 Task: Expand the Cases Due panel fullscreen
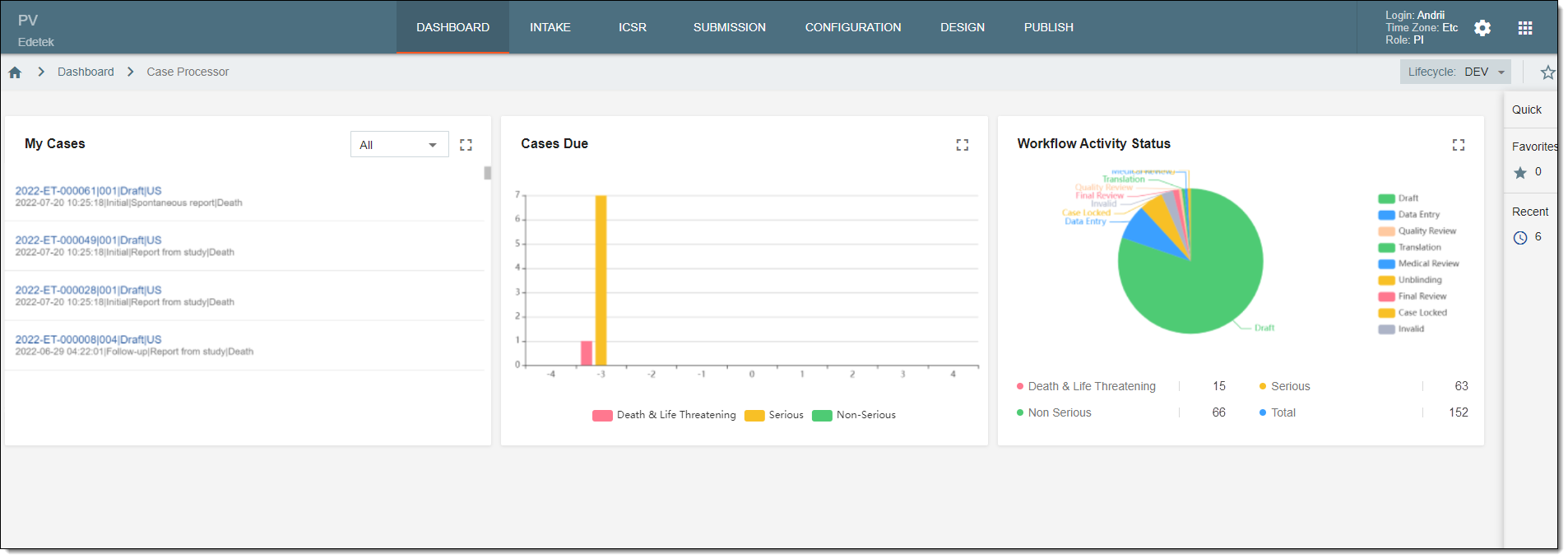(963, 145)
